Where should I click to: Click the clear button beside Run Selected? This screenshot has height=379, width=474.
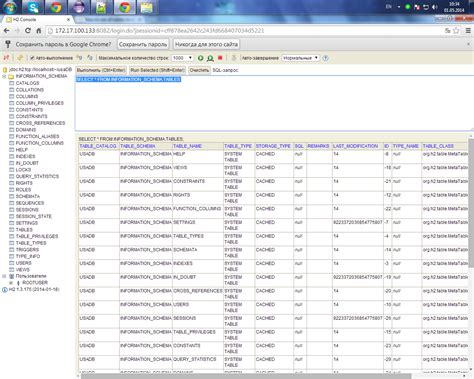tap(199, 70)
